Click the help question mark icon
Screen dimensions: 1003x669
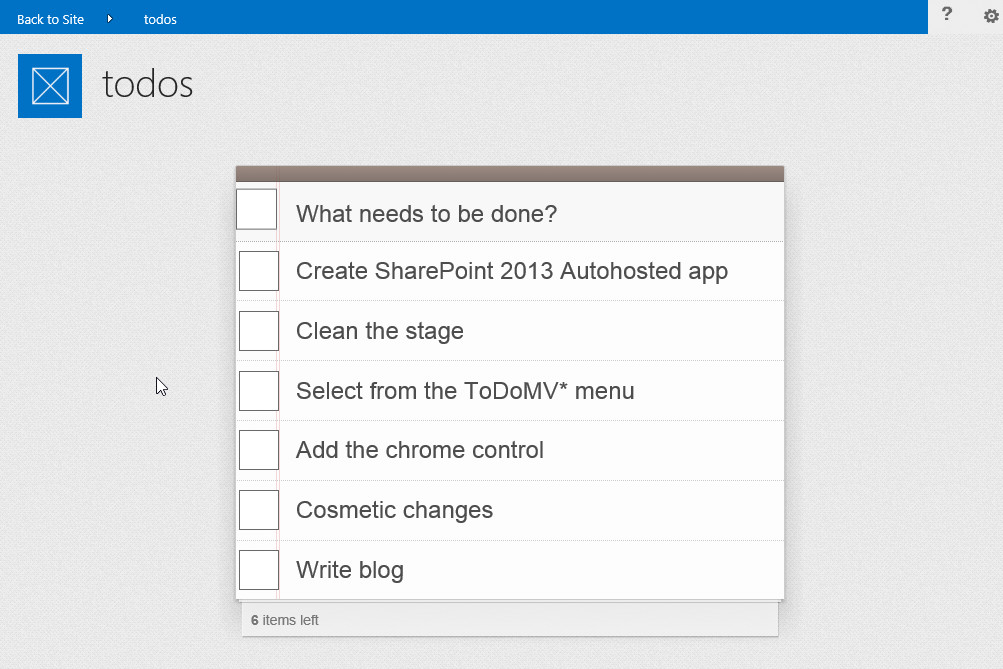click(947, 14)
